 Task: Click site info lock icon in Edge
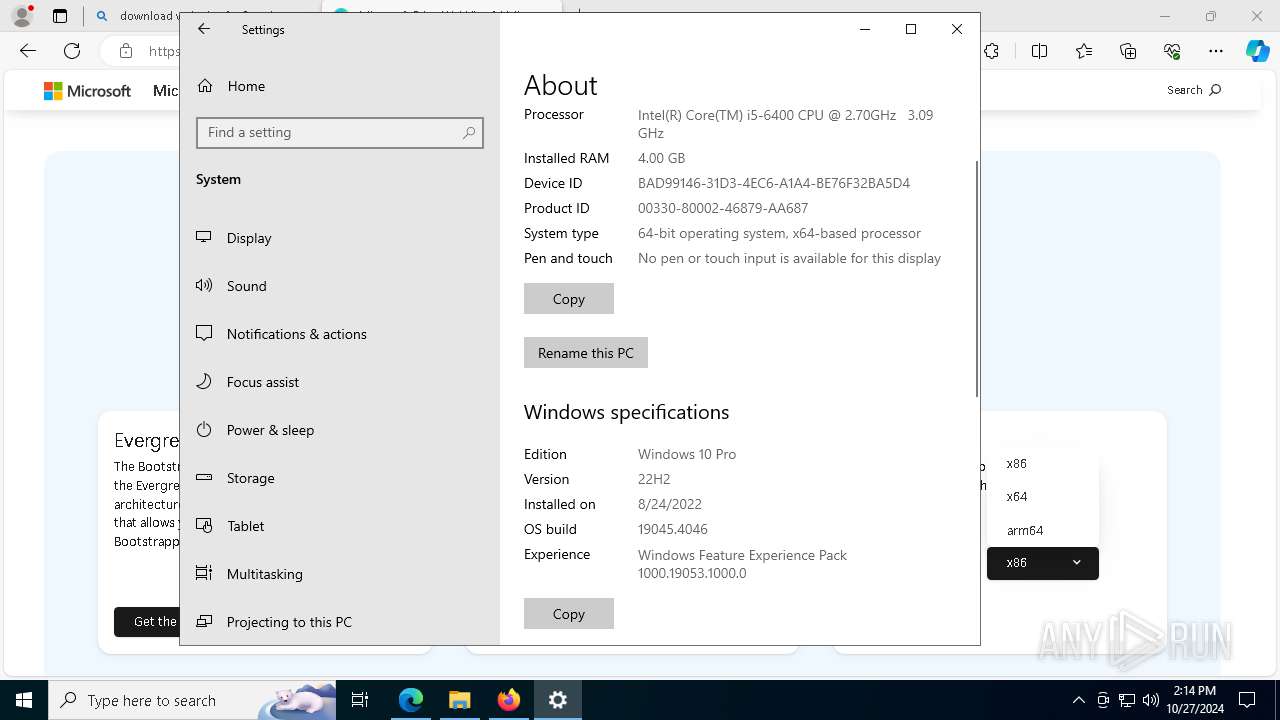(126, 51)
